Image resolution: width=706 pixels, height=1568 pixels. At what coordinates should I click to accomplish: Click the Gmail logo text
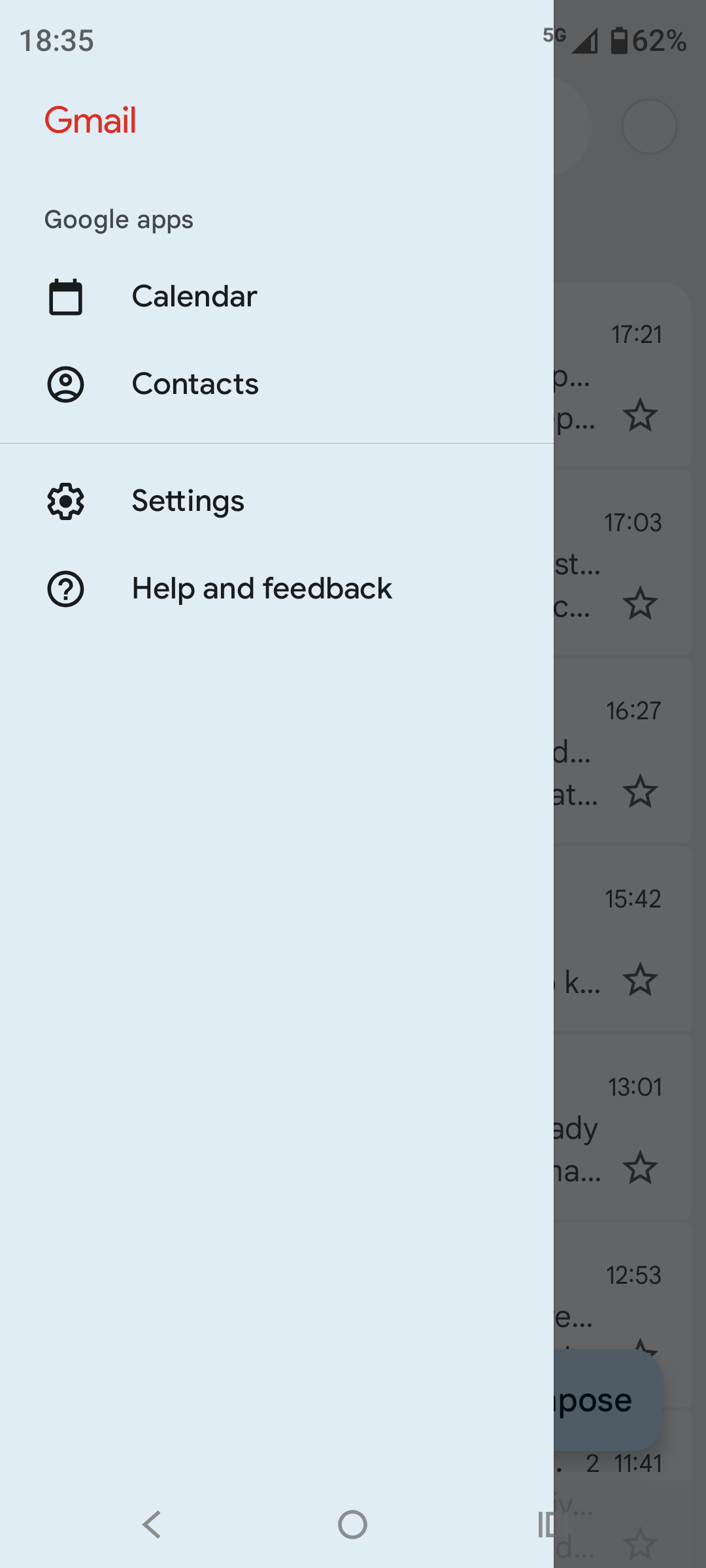pos(90,121)
